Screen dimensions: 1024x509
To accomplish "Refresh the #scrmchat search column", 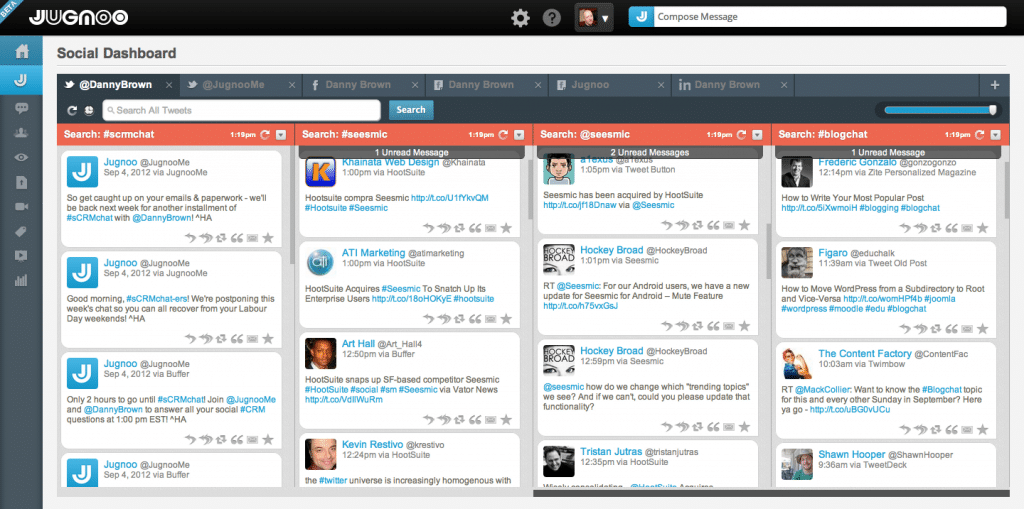I will coord(265,134).
